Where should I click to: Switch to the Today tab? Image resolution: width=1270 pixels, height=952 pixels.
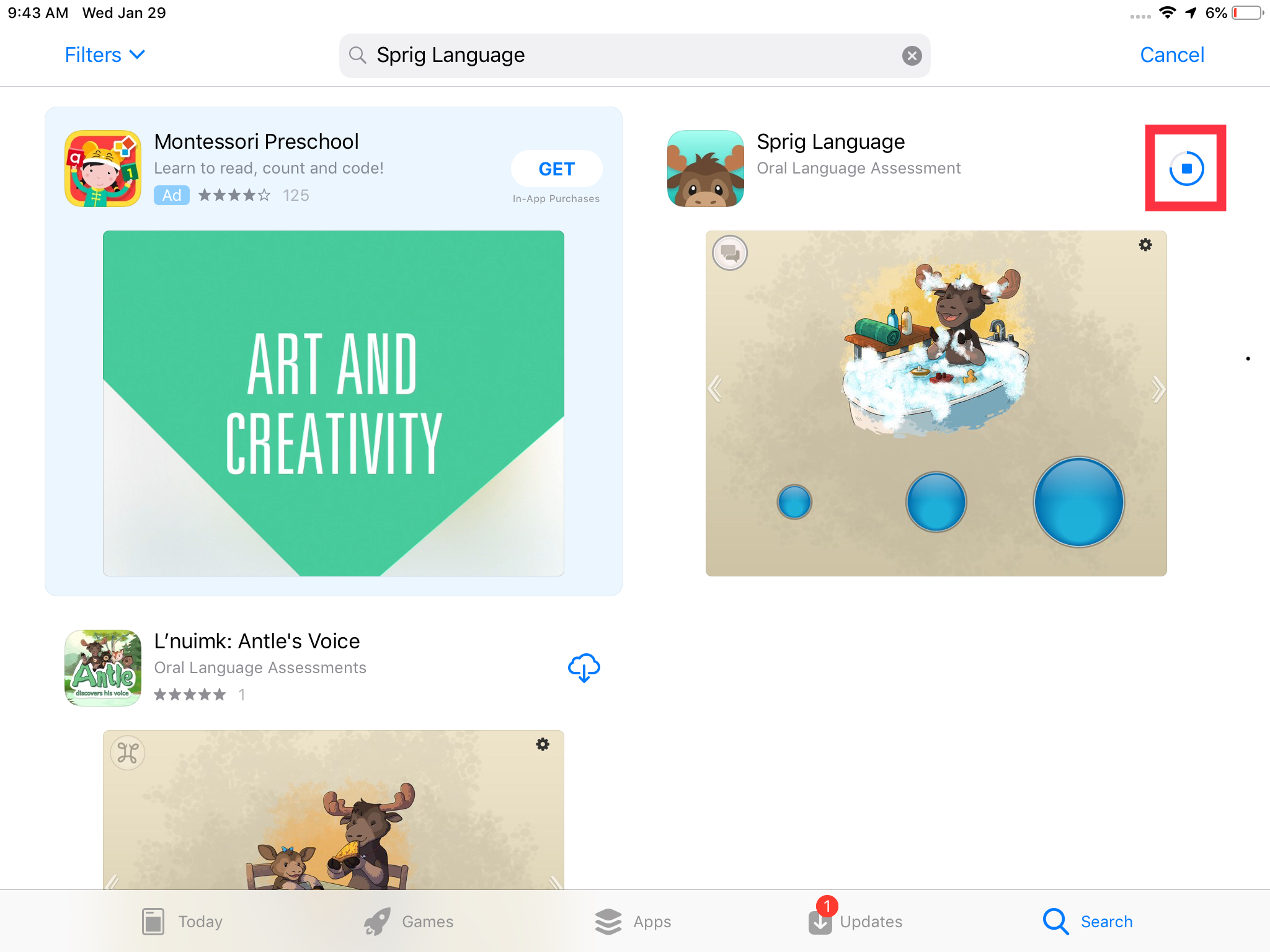[x=182, y=922]
